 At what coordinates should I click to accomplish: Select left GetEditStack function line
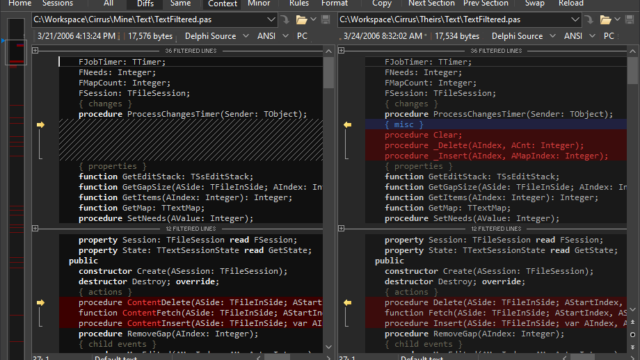pyautogui.click(x=191, y=177)
